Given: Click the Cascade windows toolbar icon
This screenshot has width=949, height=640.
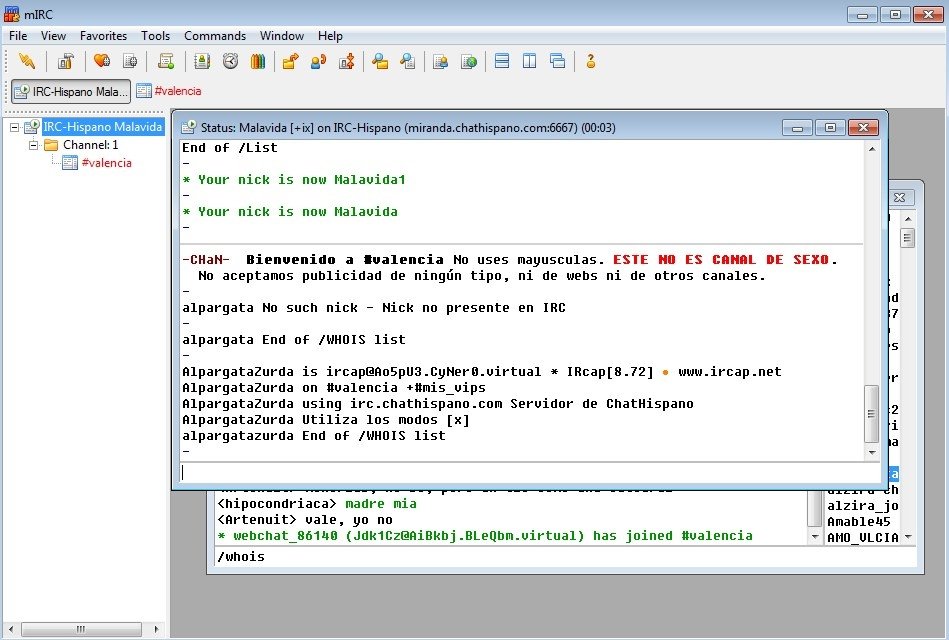Looking at the screenshot, I should [557, 61].
